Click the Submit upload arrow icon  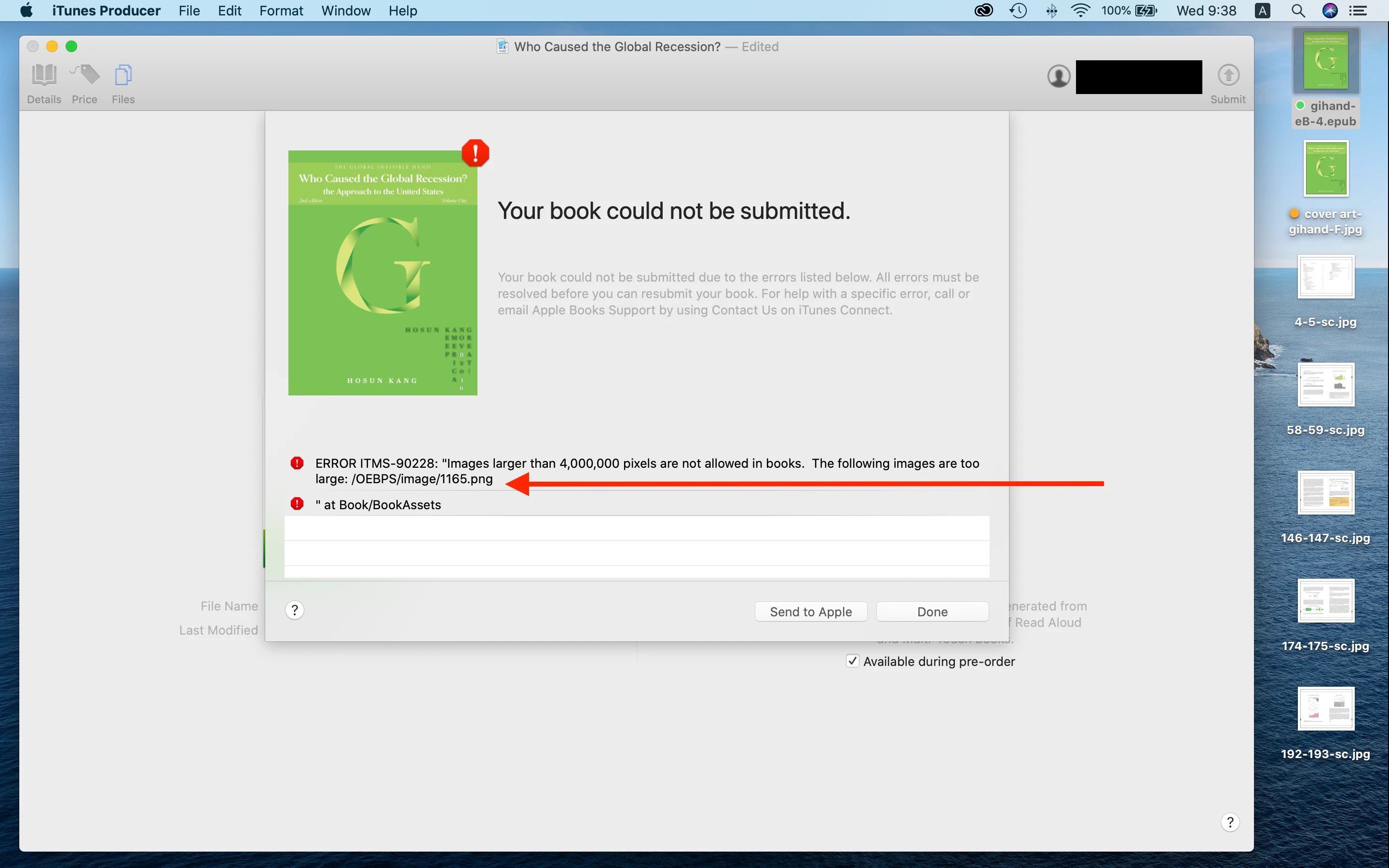coord(1228,76)
